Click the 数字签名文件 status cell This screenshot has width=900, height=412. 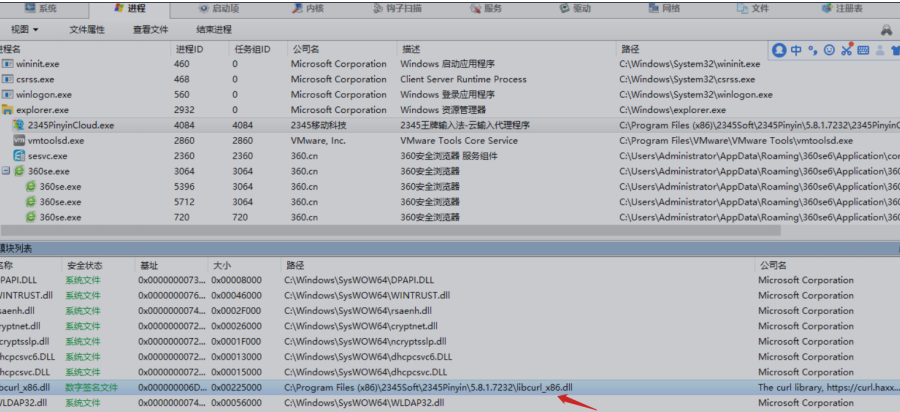click(91, 387)
